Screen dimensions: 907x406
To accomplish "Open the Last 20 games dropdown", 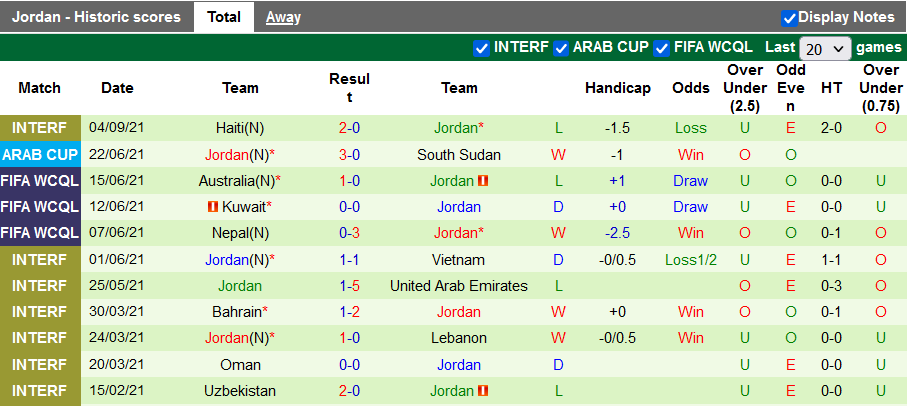I will click(825, 48).
